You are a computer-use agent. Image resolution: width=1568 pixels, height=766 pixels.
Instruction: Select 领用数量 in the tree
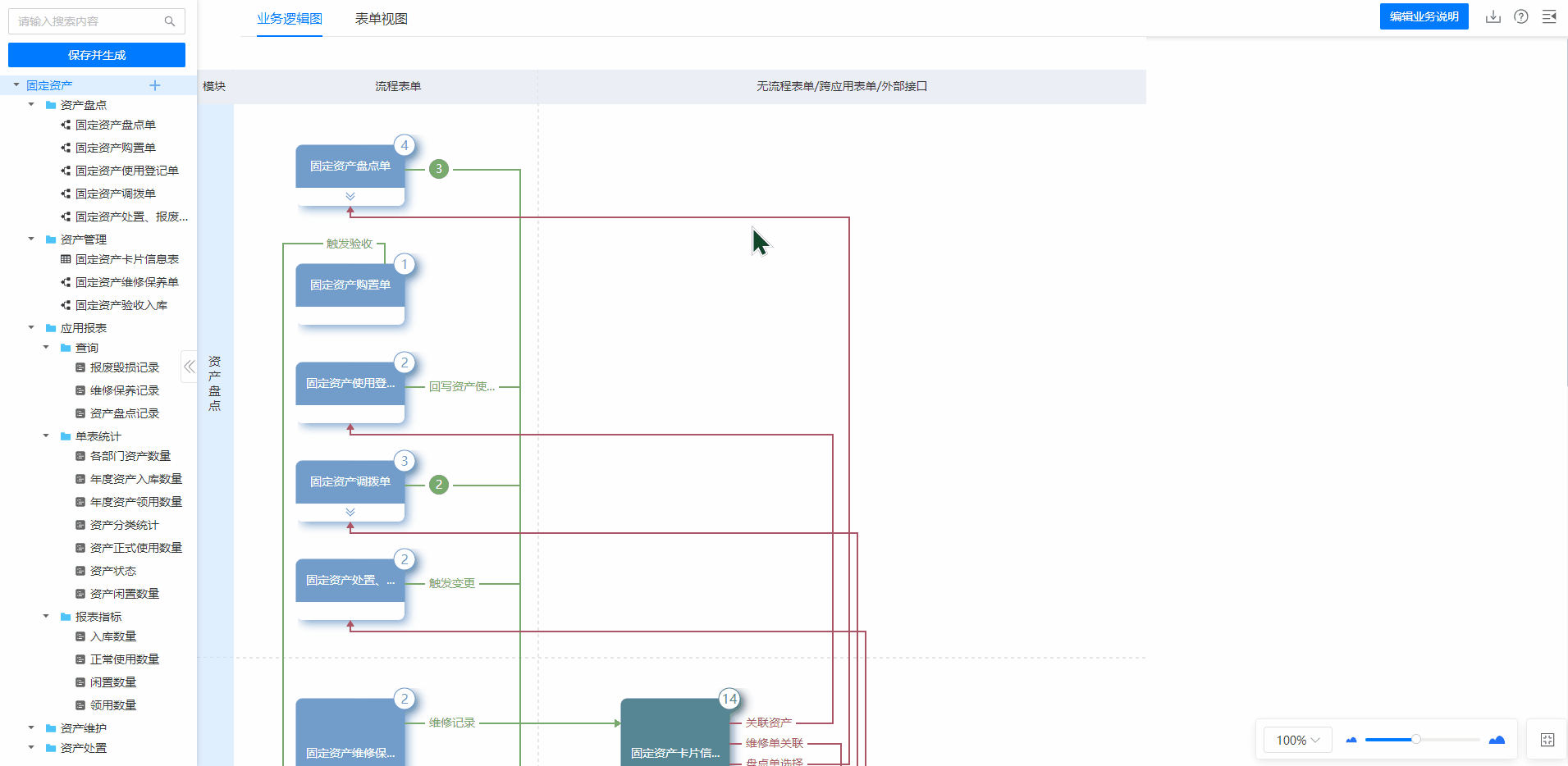point(113,705)
